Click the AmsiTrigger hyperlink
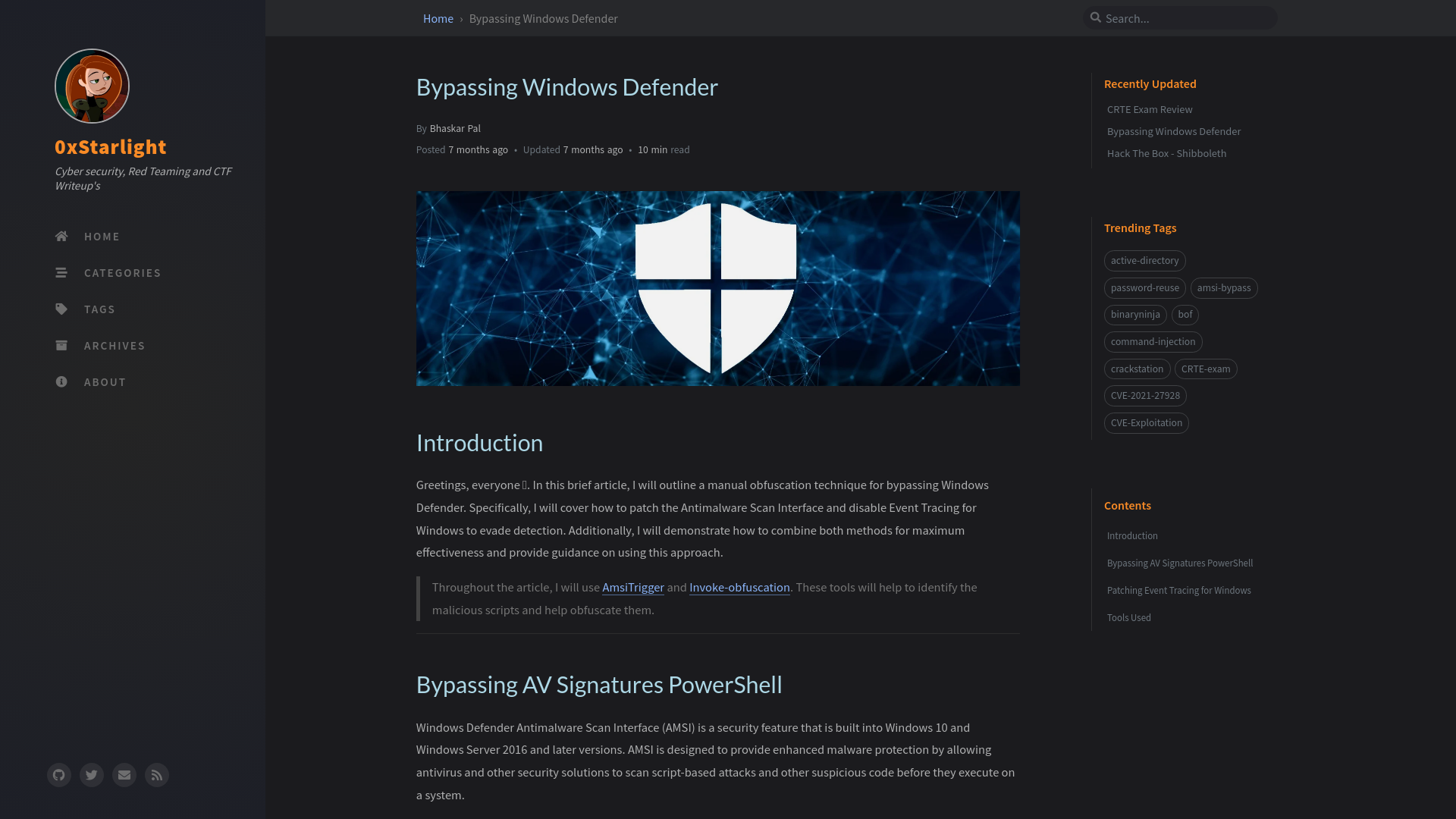Viewport: 1456px width, 819px height. [633, 587]
